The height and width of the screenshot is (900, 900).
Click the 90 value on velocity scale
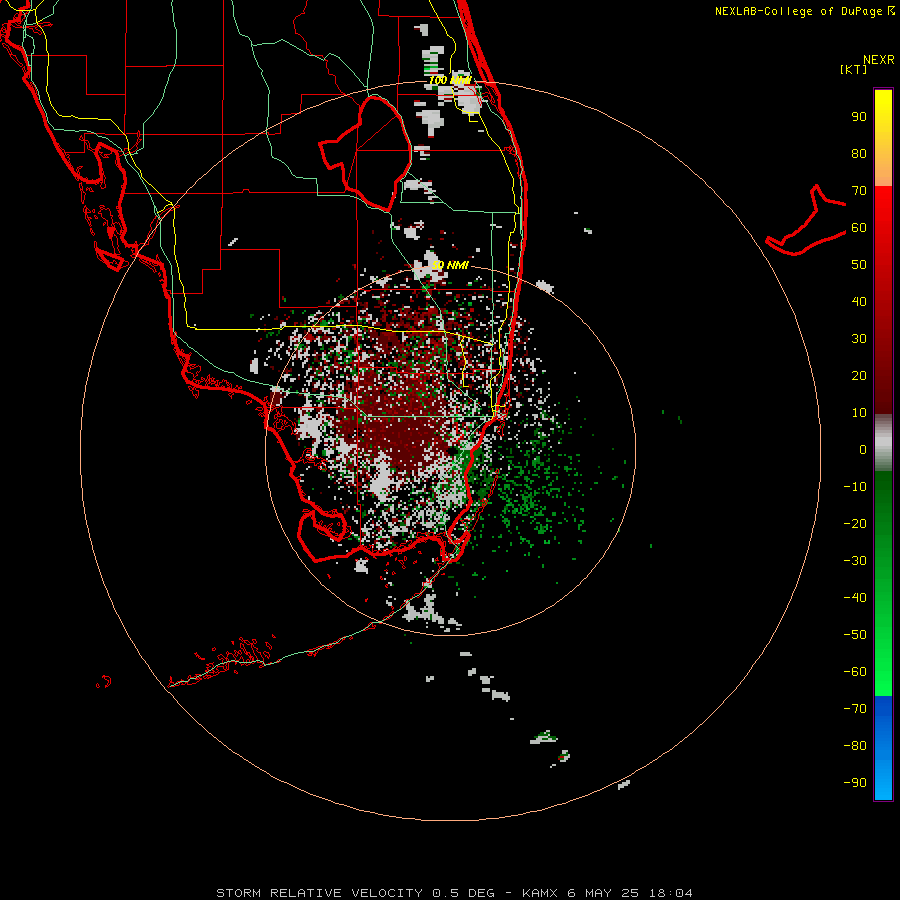click(x=859, y=117)
